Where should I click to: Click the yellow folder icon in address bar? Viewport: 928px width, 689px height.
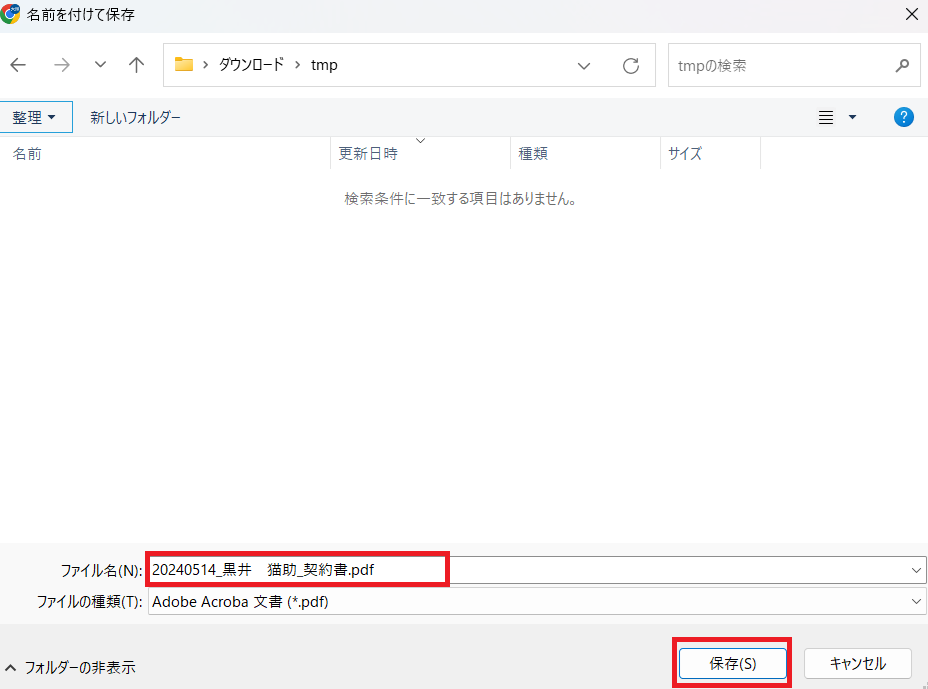(x=184, y=65)
